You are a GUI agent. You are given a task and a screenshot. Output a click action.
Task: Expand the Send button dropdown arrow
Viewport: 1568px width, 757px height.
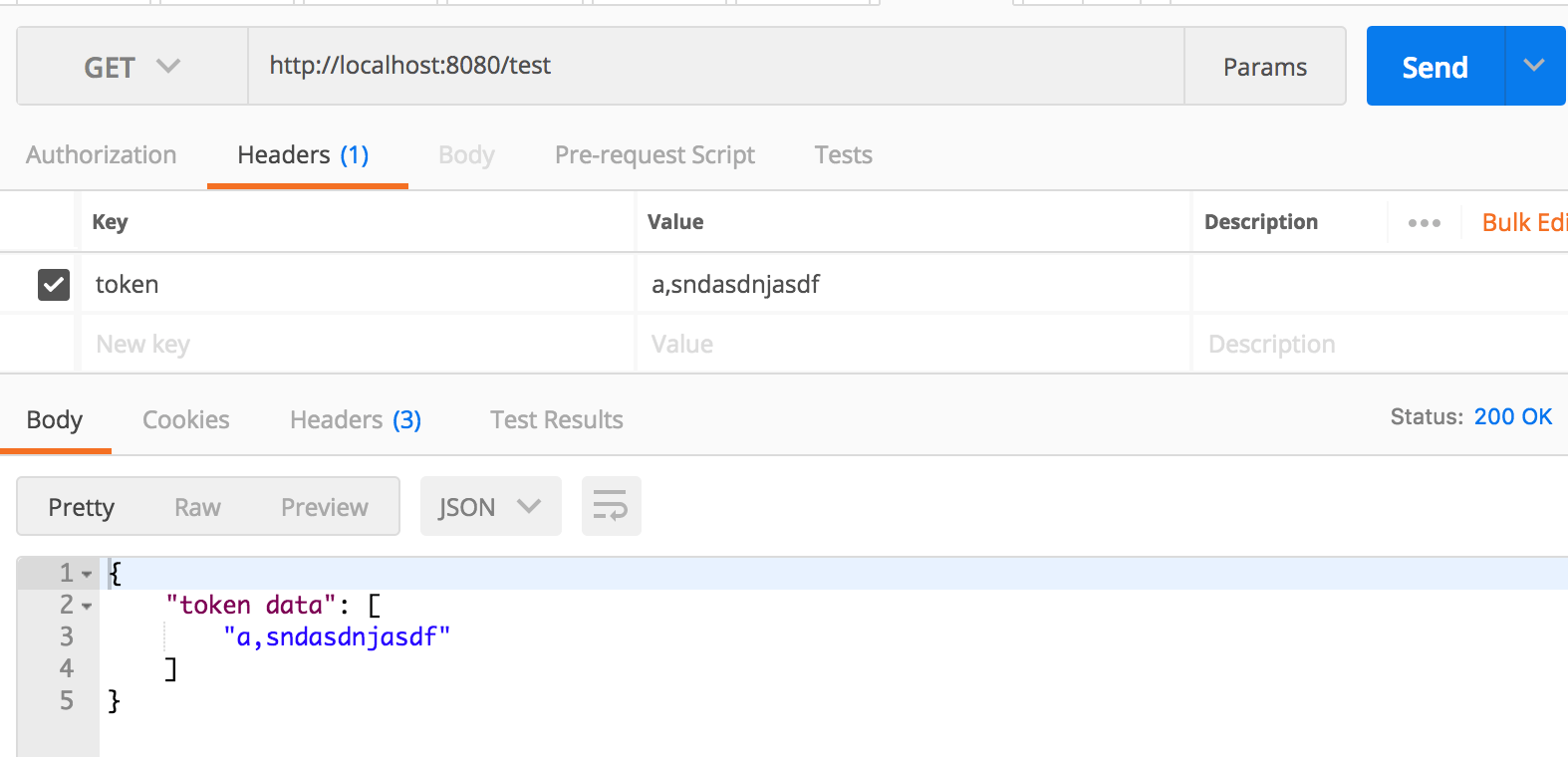pos(1532,66)
